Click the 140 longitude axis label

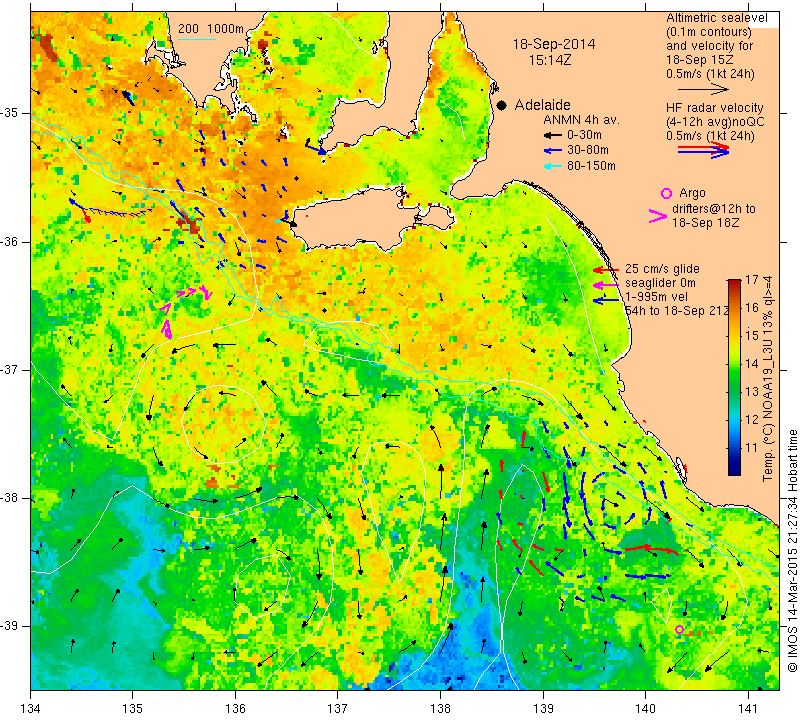click(x=646, y=709)
